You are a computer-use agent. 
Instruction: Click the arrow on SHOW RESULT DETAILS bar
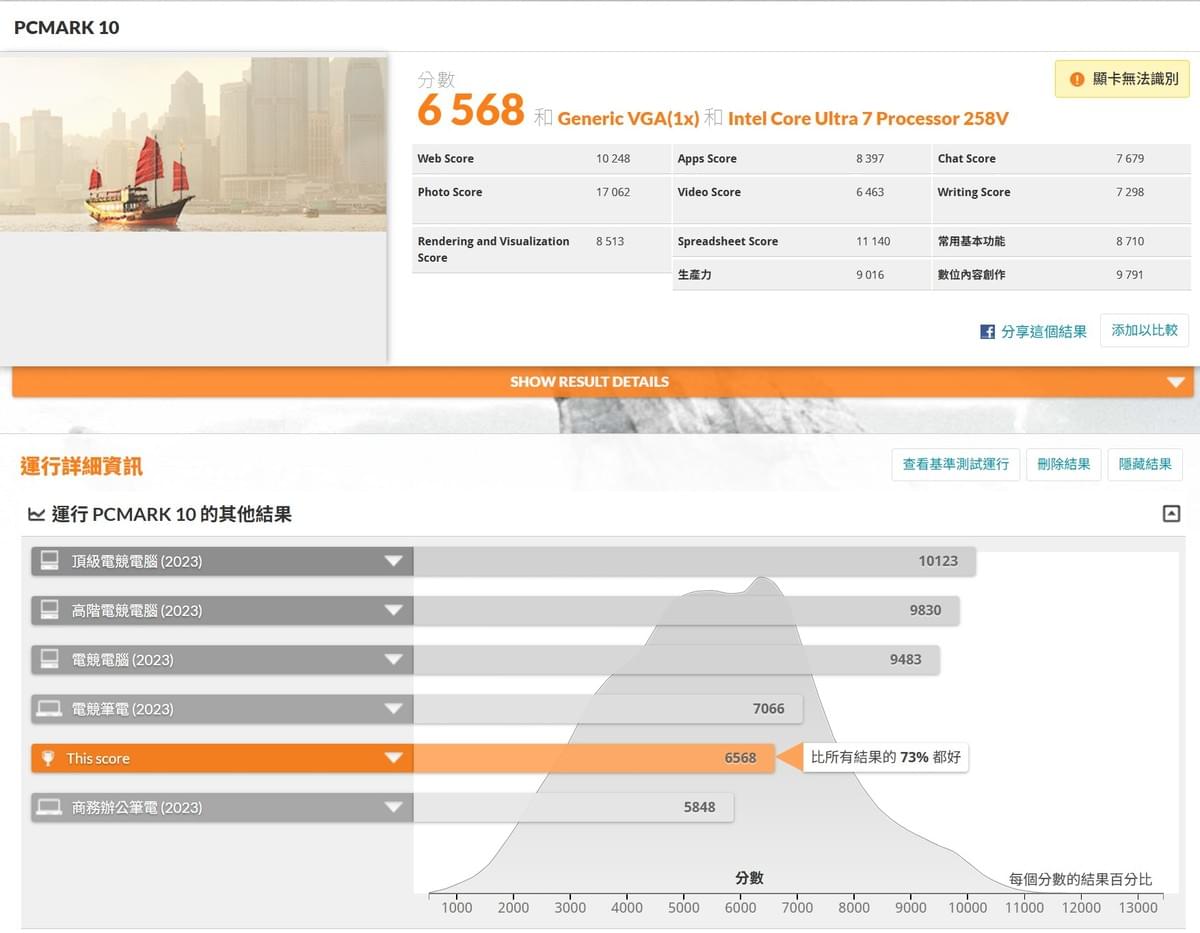click(x=1176, y=382)
